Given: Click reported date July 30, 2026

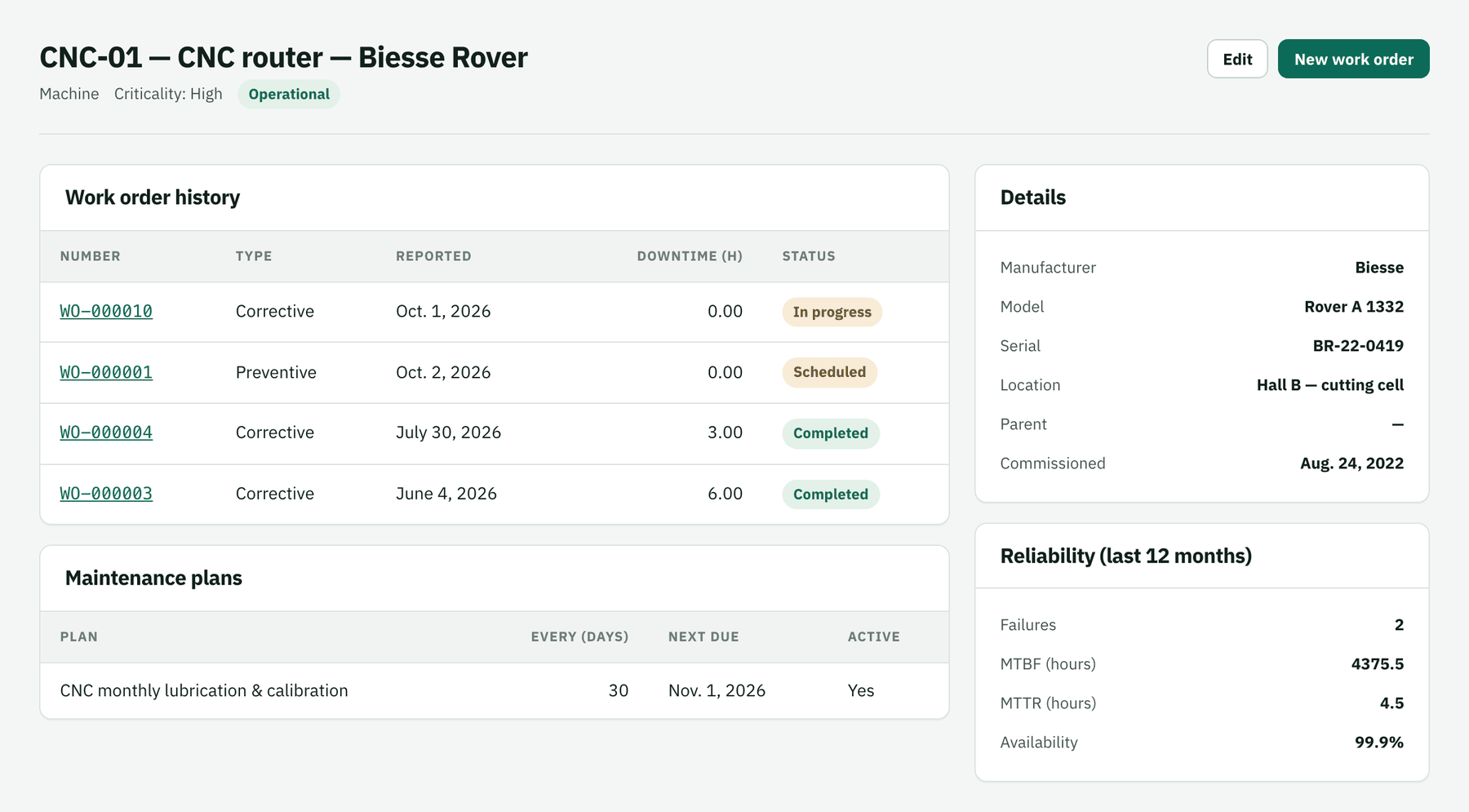Looking at the screenshot, I should 448,433.
